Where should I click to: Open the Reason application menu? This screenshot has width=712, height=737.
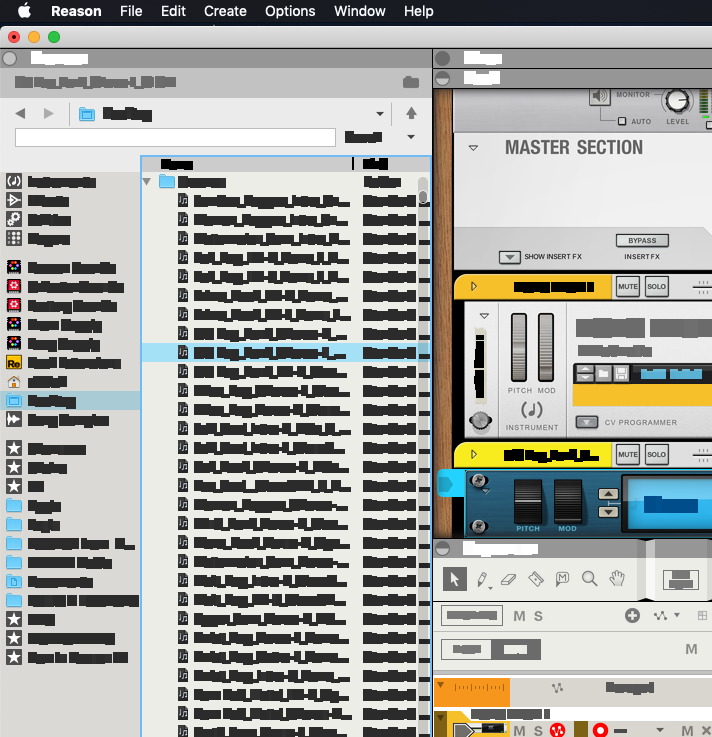click(76, 11)
